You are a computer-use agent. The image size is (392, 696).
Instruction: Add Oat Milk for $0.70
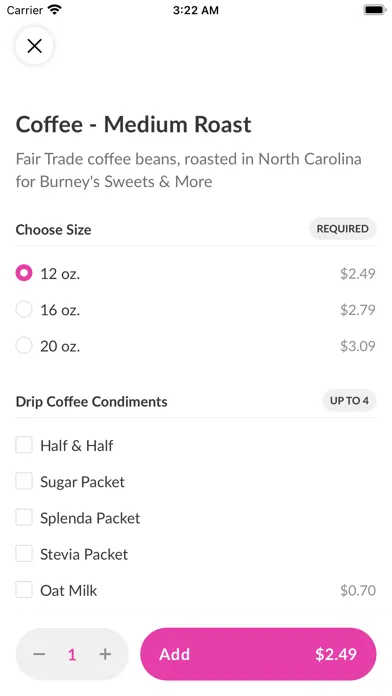24,590
